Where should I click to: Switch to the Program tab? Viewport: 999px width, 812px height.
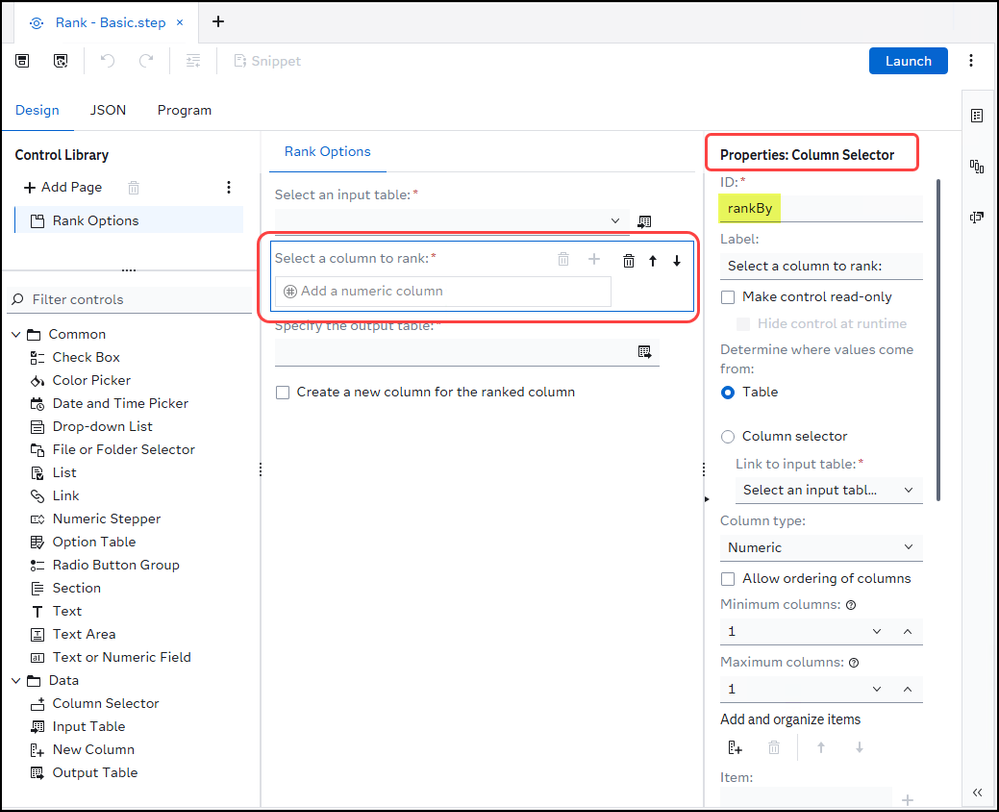point(184,110)
